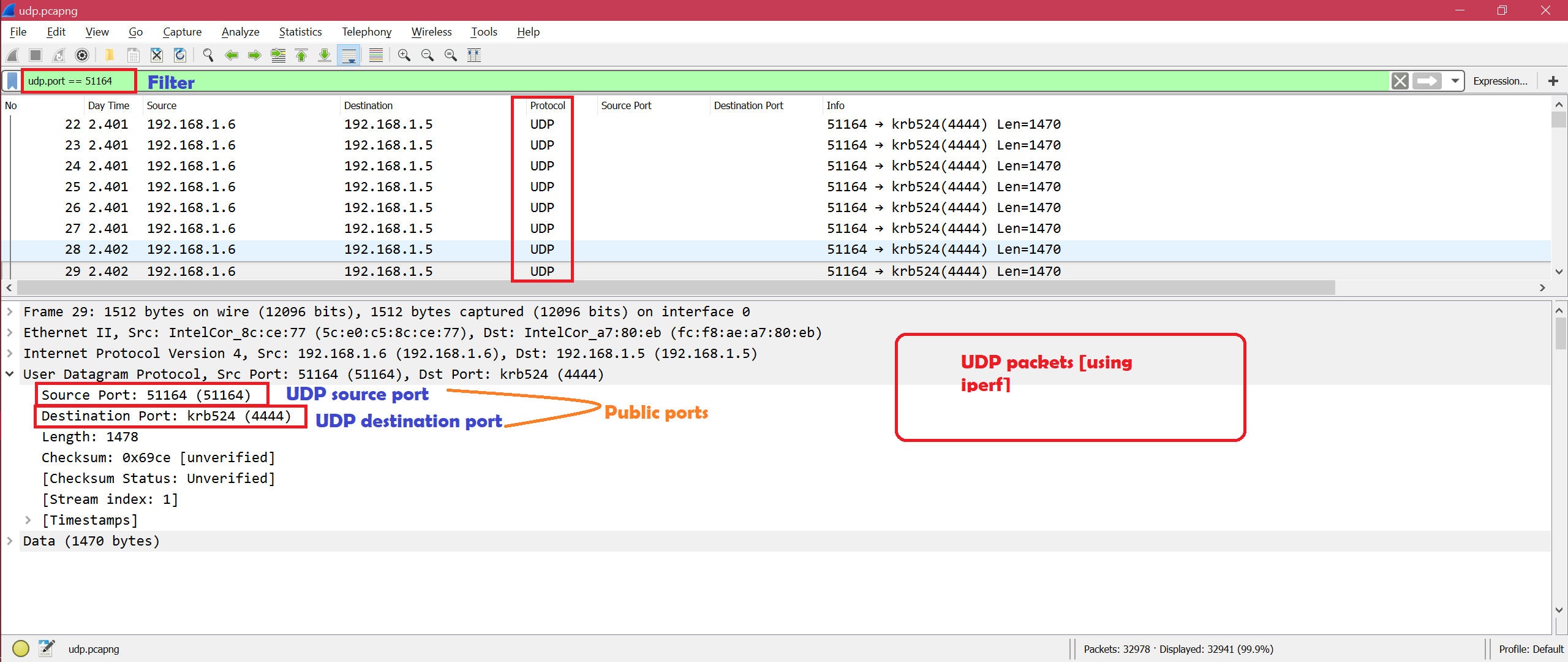The image size is (1568, 662).
Task: Toggle packet list colorization rules
Action: [376, 55]
